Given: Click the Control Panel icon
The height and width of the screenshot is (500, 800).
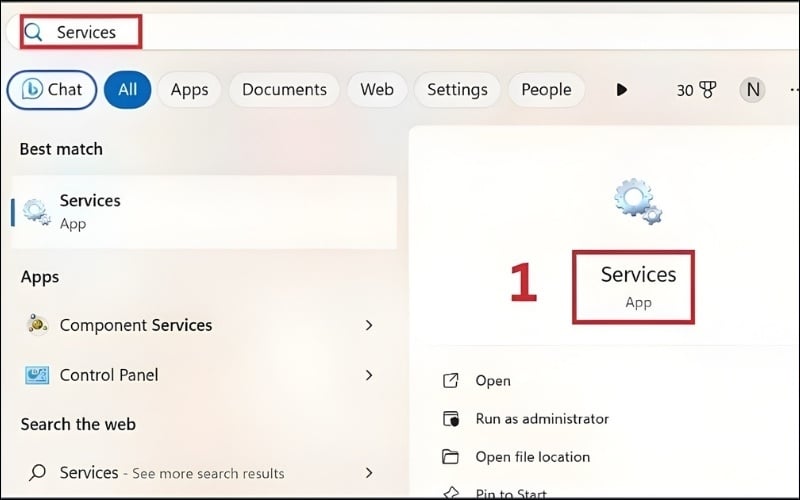Looking at the screenshot, I should pyautogui.click(x=37, y=375).
